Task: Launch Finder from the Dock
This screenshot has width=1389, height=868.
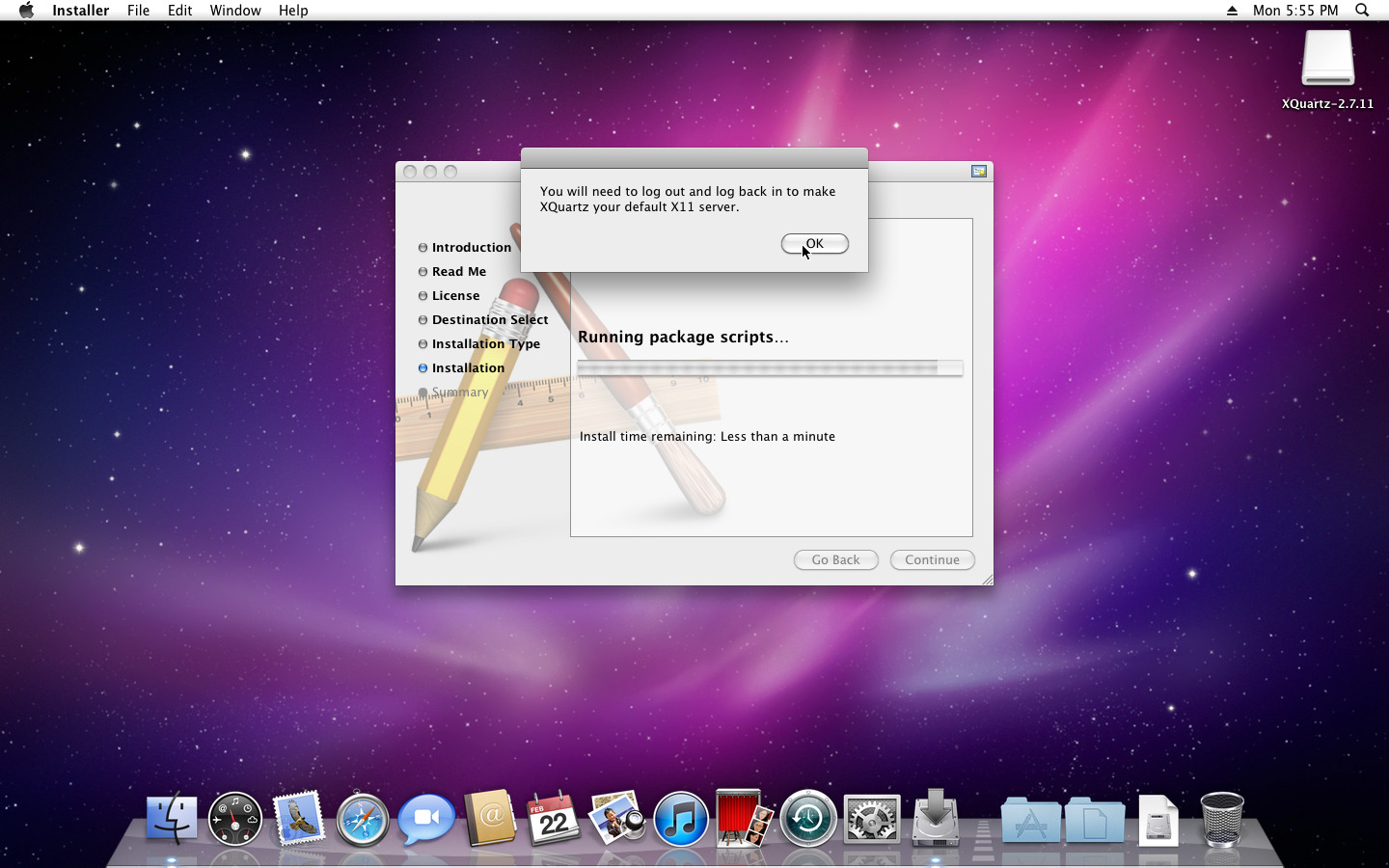Action: pyautogui.click(x=172, y=820)
